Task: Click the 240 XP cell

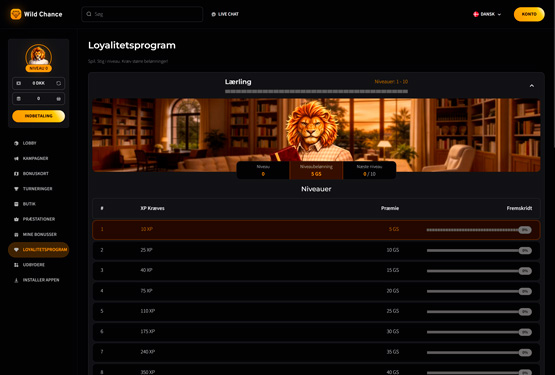Action: click(x=148, y=352)
